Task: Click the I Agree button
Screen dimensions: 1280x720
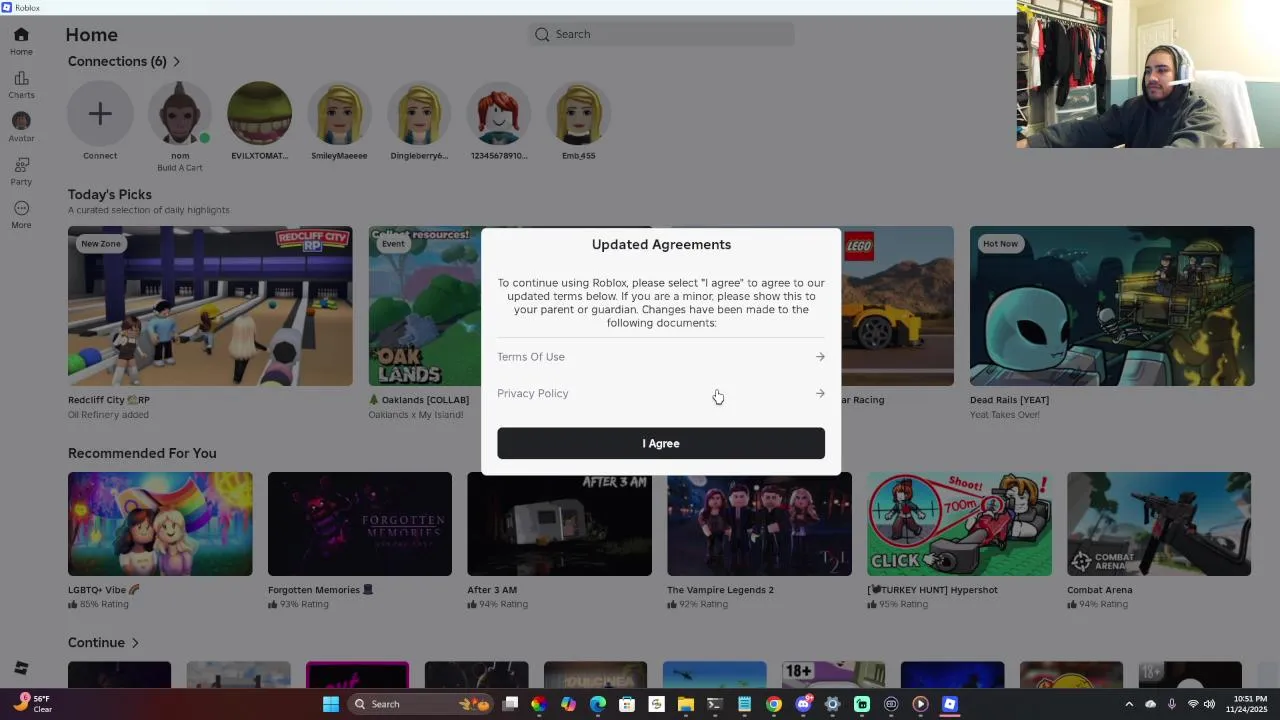Action: click(661, 443)
